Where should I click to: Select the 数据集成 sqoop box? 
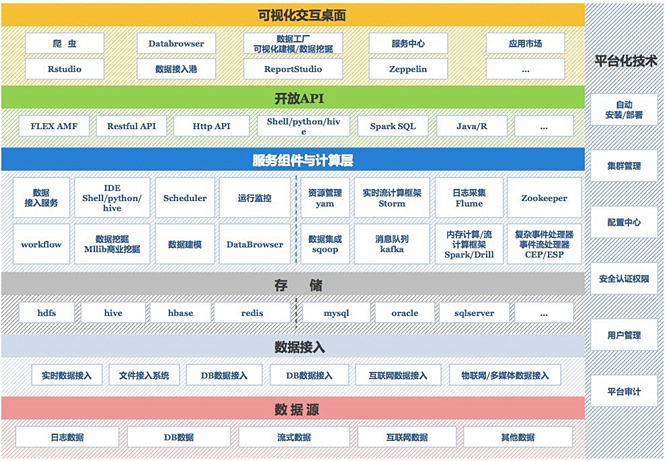coord(325,244)
